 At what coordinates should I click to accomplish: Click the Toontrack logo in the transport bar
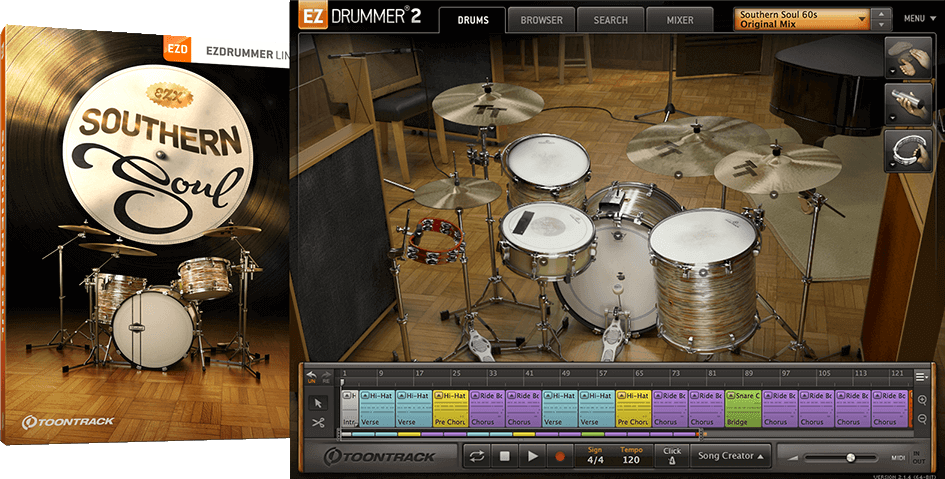pos(380,457)
